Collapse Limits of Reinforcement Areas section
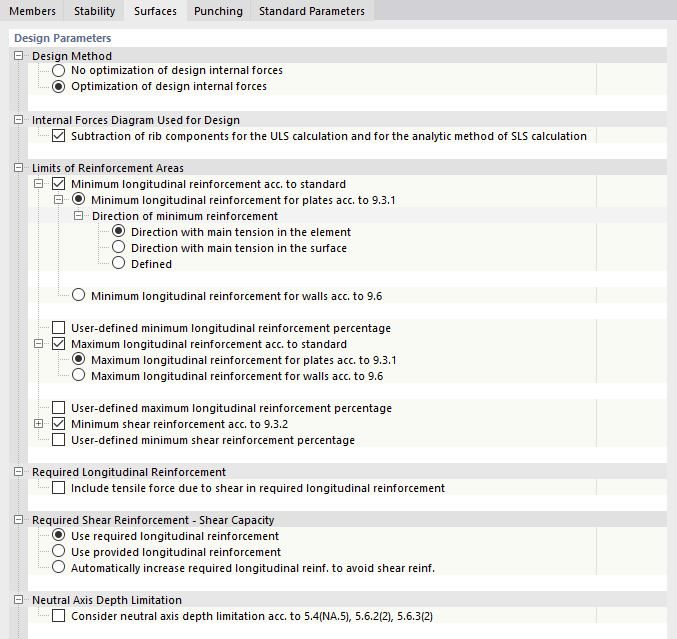 (19, 168)
